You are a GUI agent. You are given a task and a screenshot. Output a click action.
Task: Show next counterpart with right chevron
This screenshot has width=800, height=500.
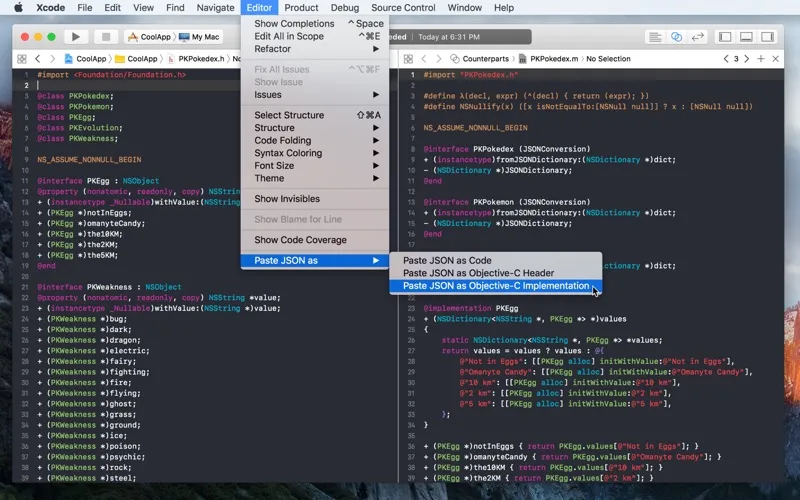[746, 59]
